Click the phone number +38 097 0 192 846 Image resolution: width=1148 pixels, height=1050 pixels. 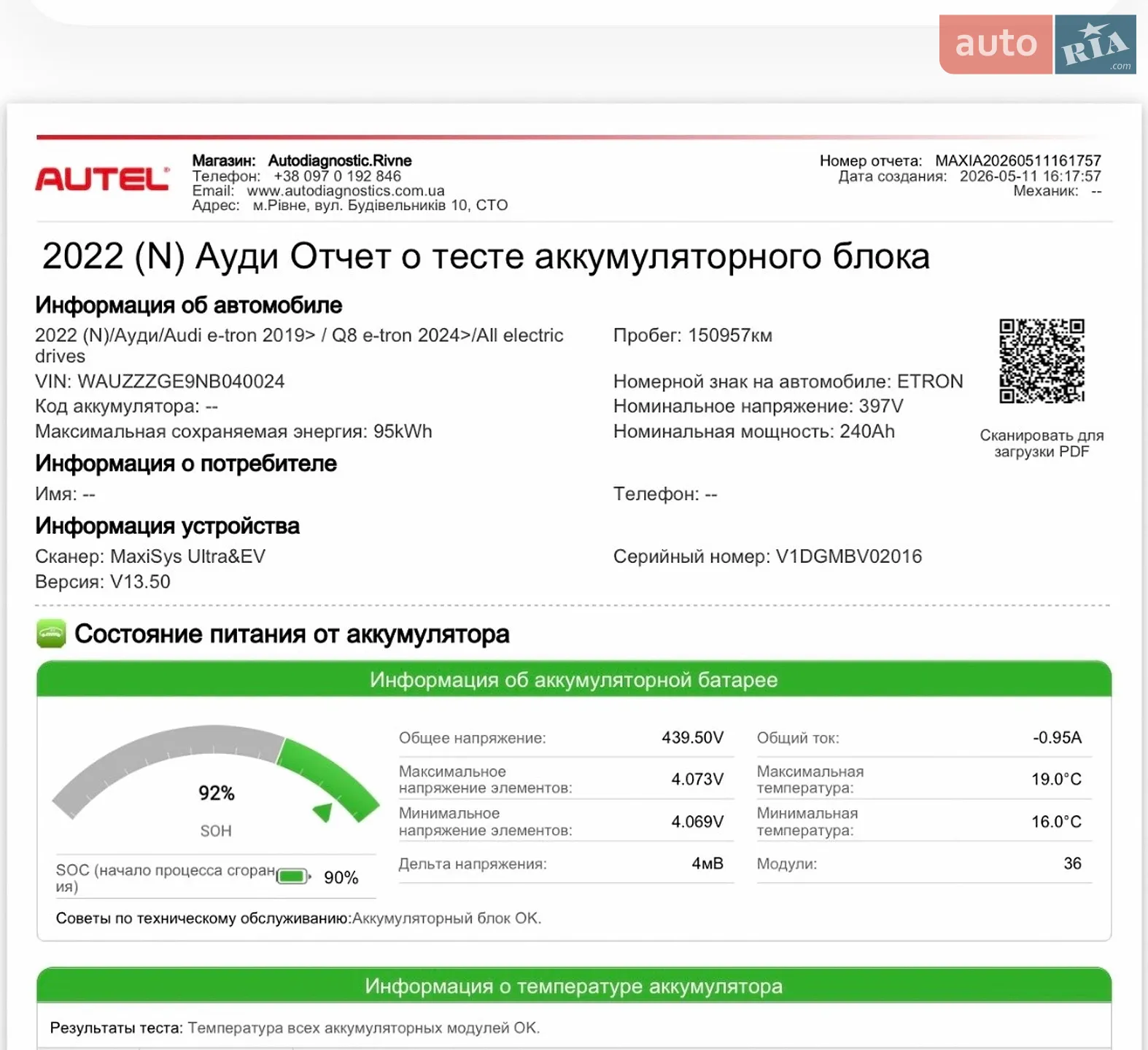pyautogui.click(x=337, y=176)
